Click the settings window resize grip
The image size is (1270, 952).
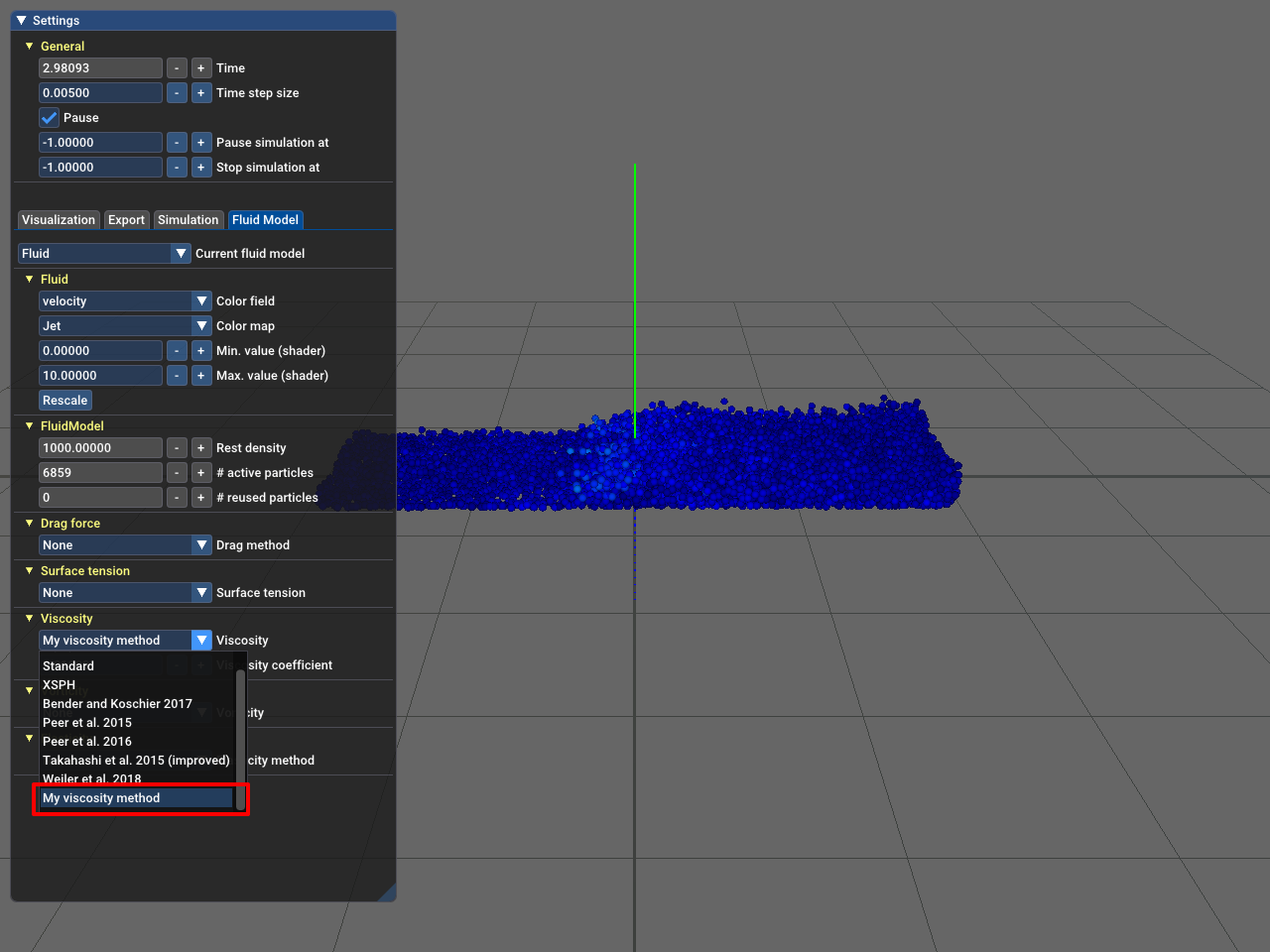(388, 893)
